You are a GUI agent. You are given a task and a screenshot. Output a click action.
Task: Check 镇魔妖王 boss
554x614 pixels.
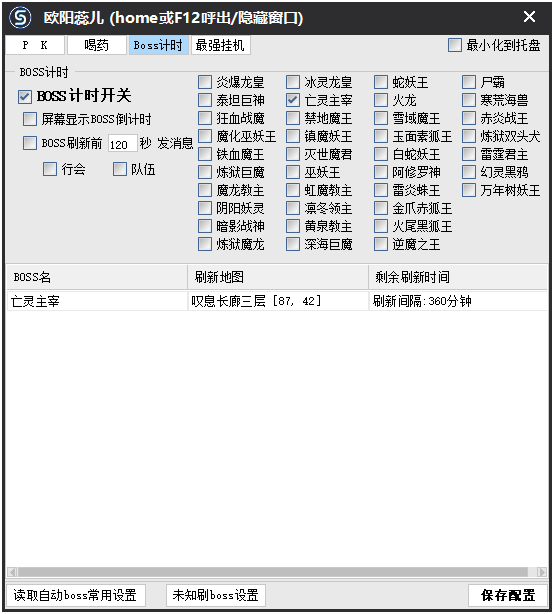[293, 136]
